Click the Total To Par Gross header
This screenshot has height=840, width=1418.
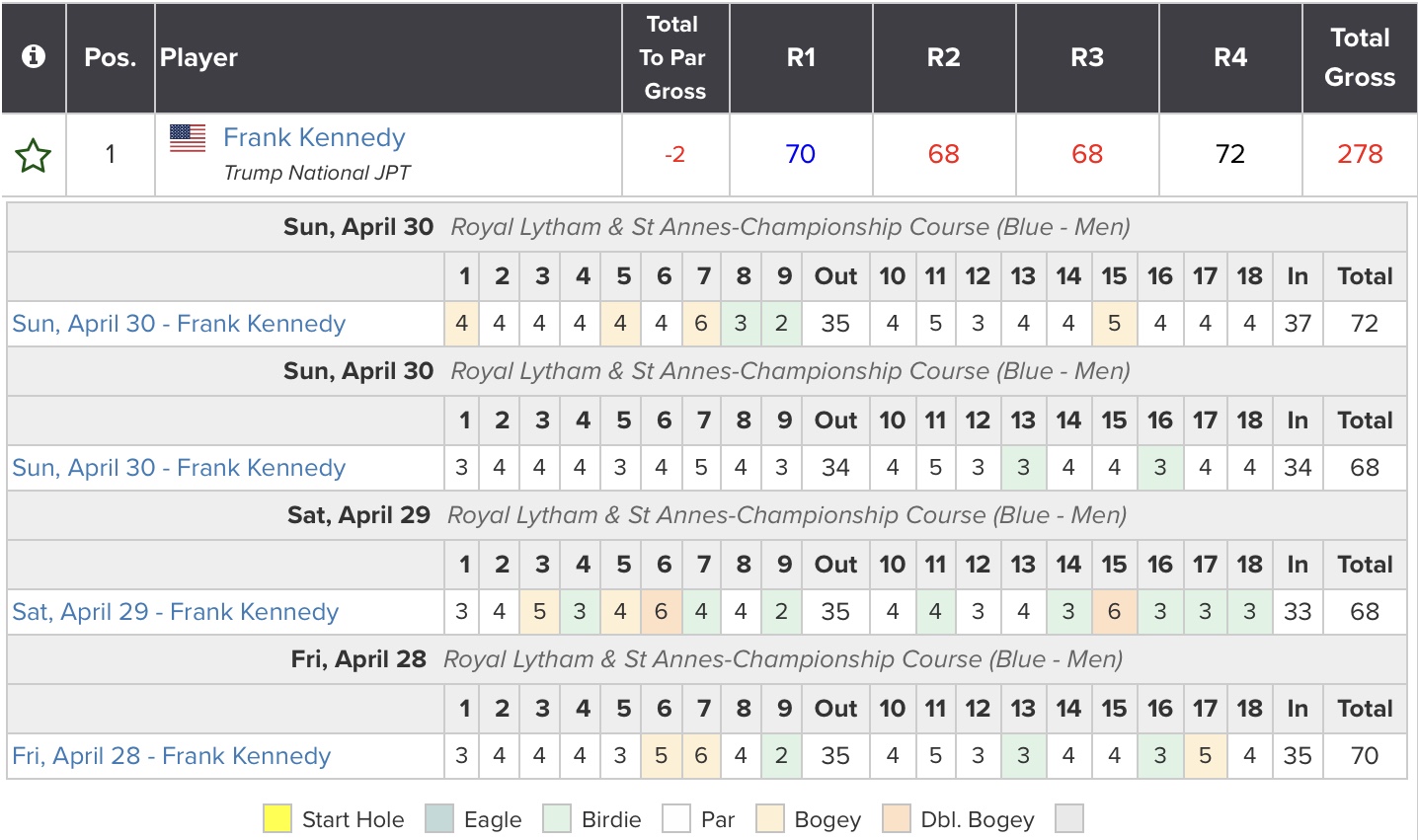[x=674, y=57]
